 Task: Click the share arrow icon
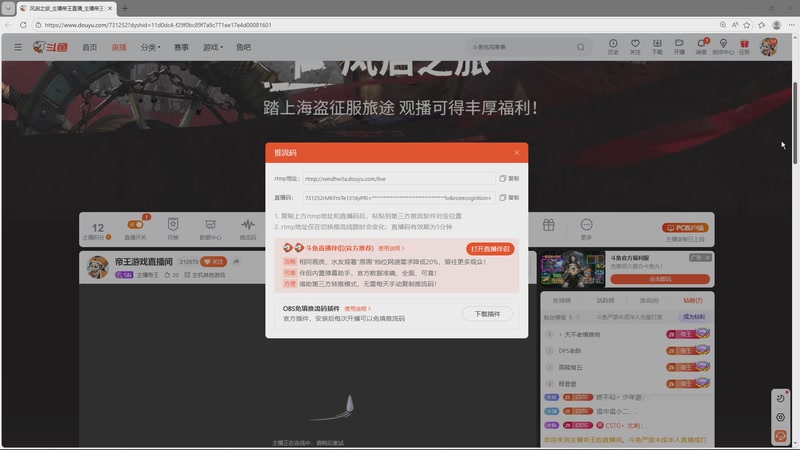[x=236, y=261]
